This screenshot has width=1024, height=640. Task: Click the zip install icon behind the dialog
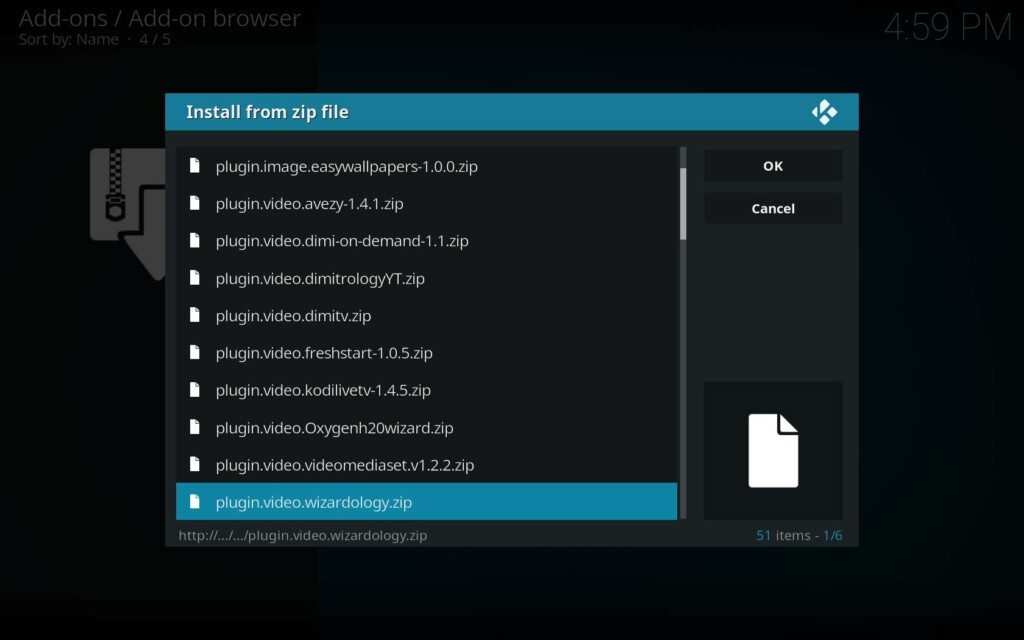click(127, 214)
